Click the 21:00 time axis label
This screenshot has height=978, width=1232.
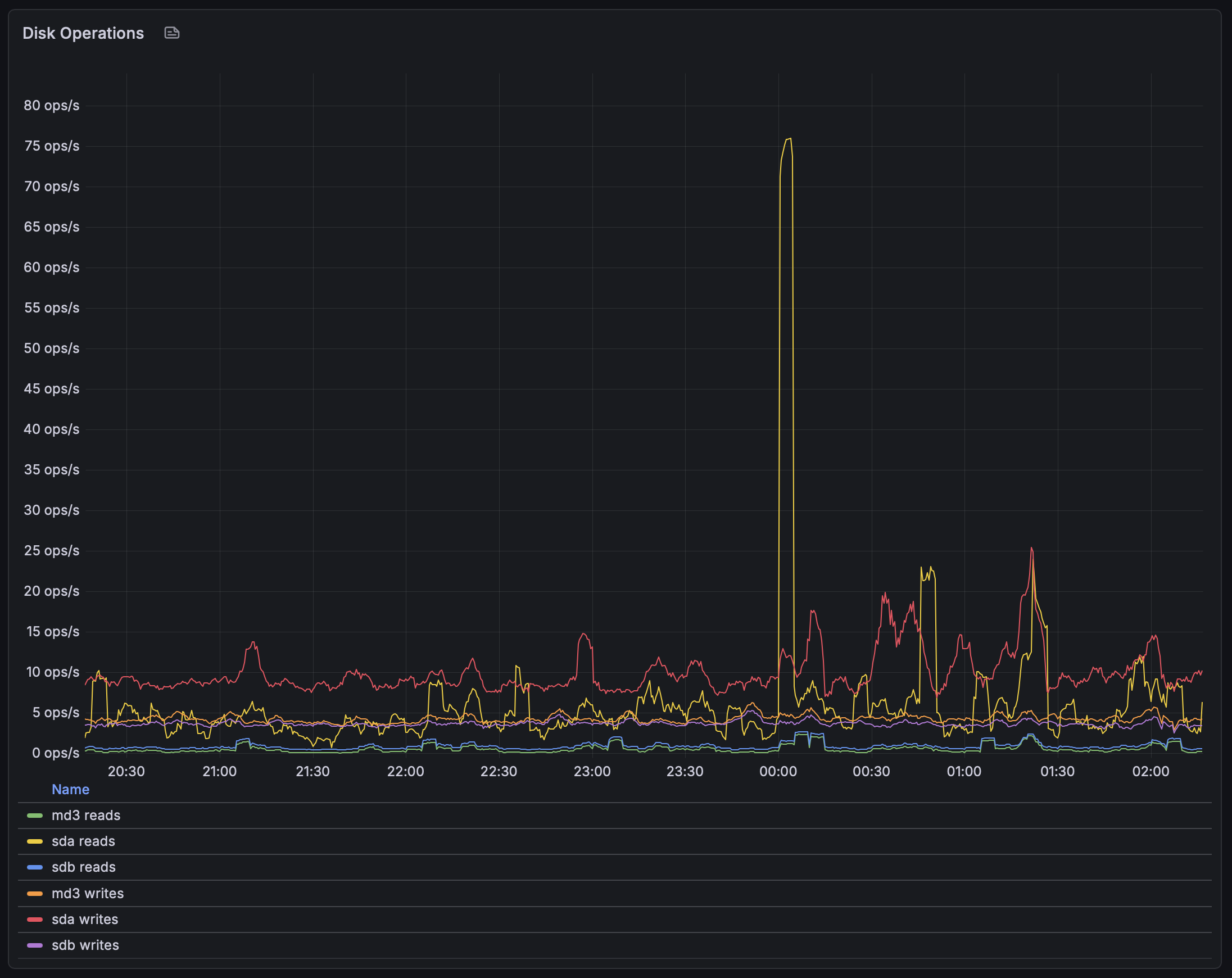tap(219, 772)
